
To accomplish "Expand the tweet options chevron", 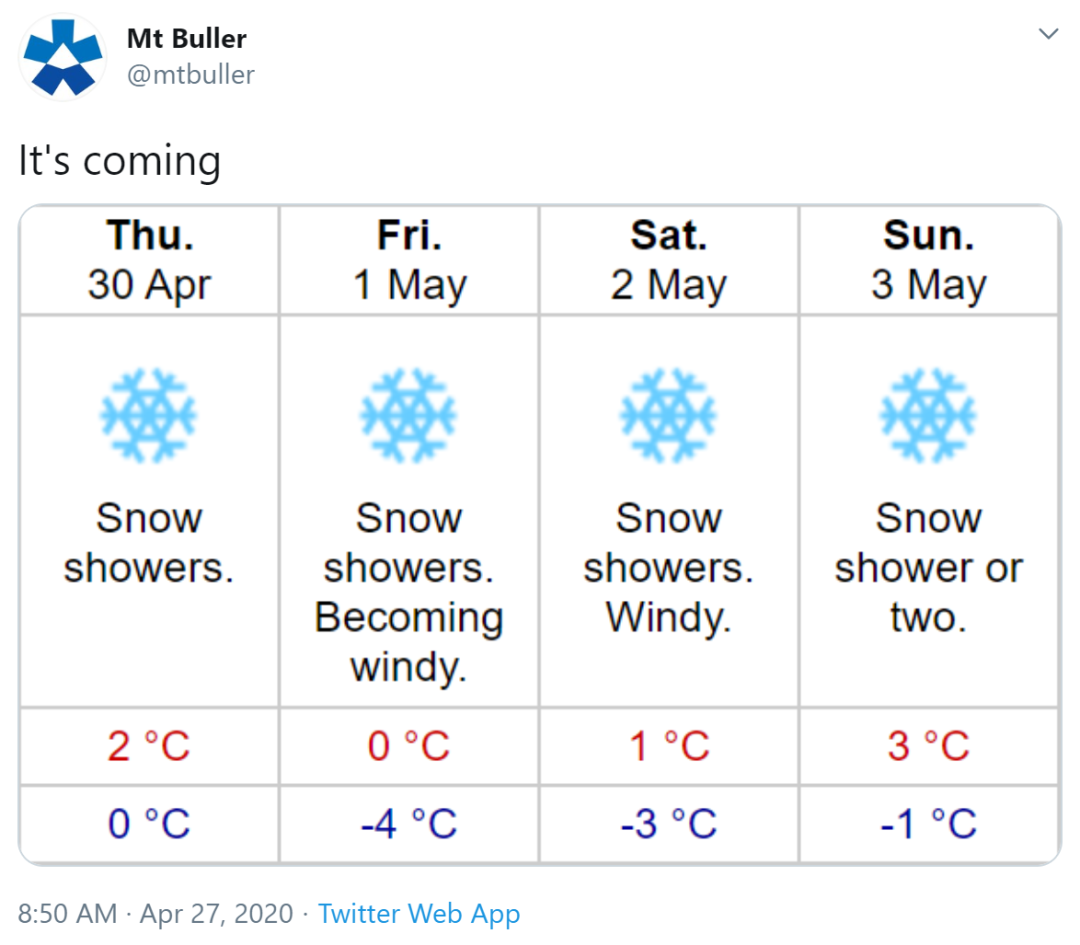I will tap(1048, 33).
